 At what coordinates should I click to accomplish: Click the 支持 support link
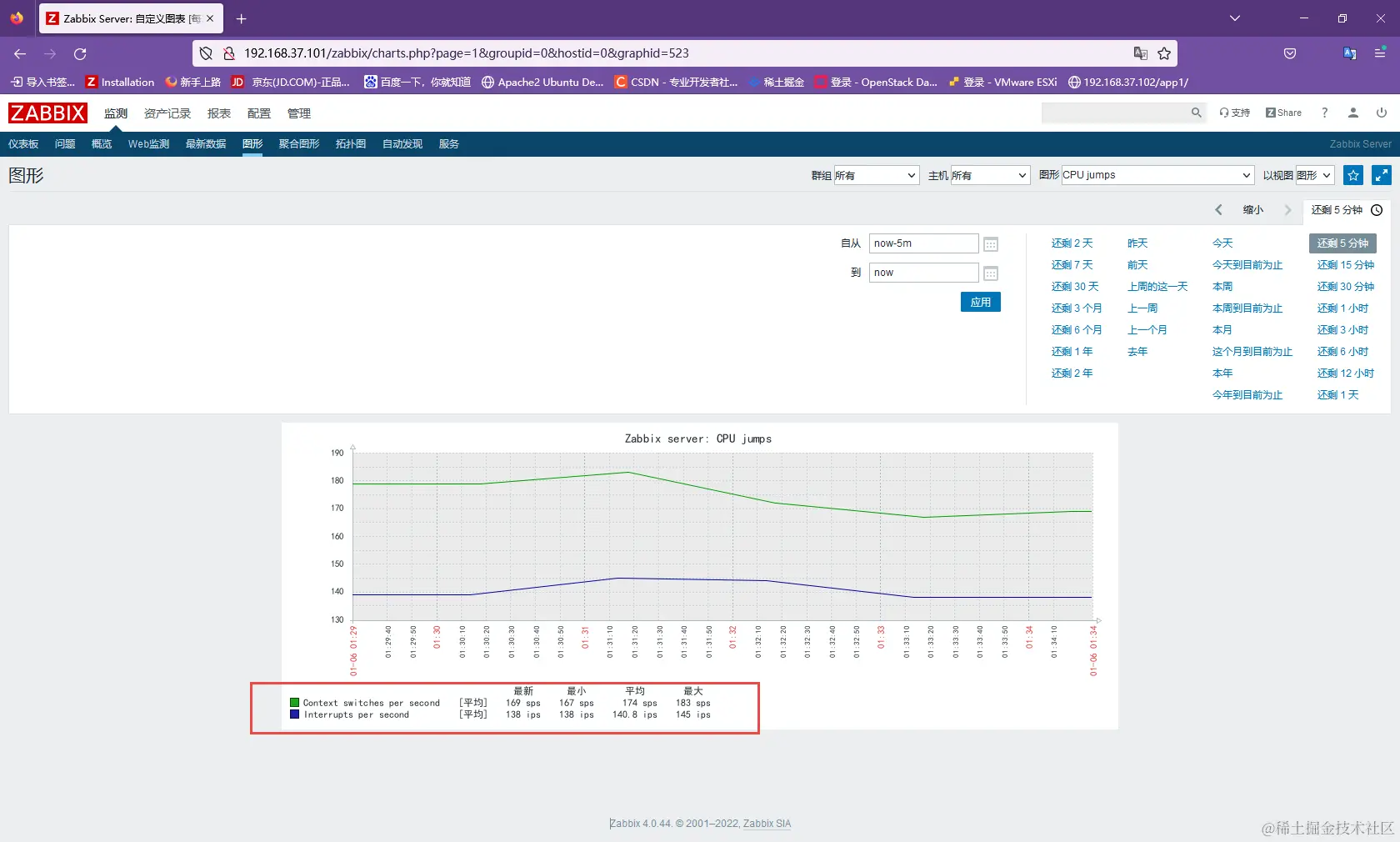tap(1234, 113)
